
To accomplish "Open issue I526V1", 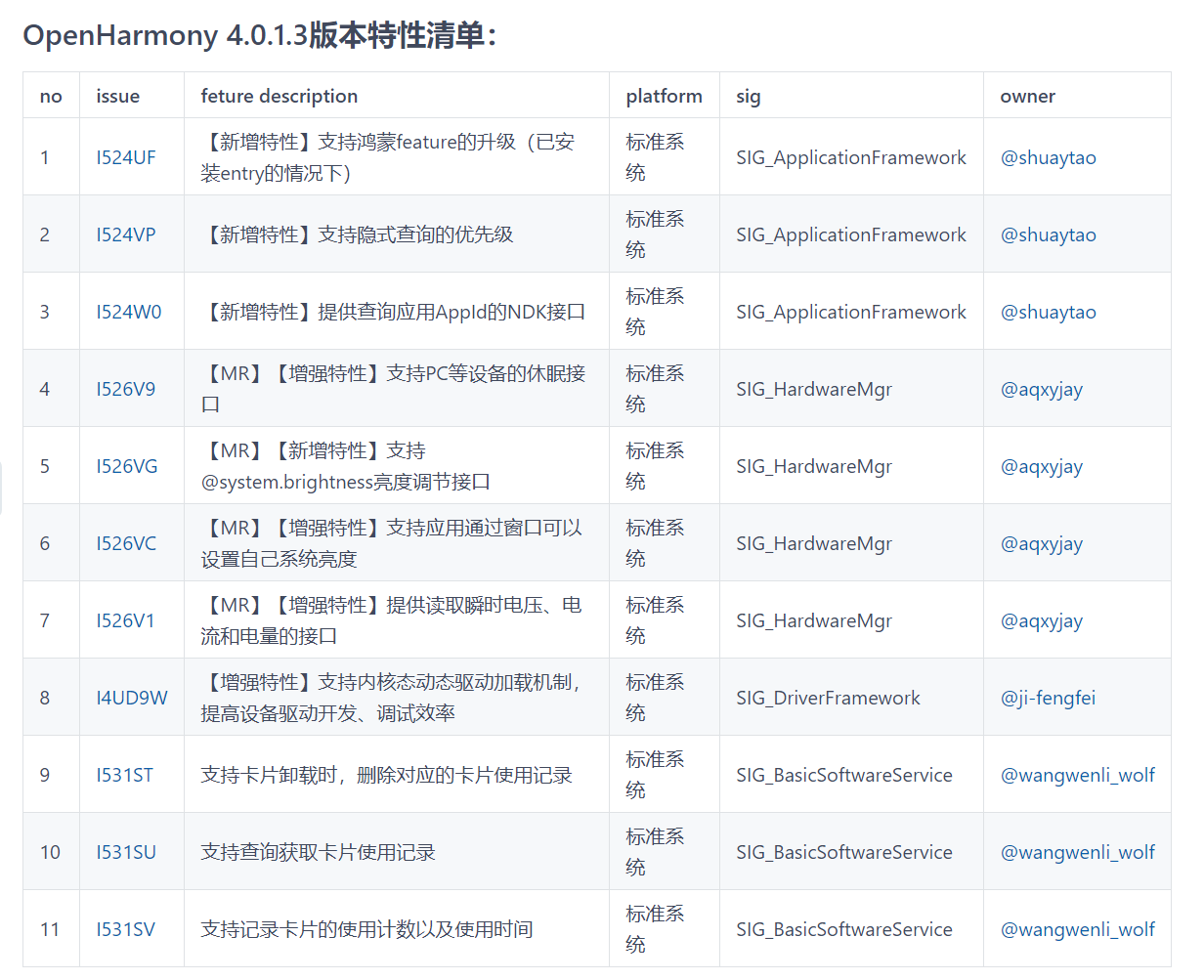I will [125, 620].
